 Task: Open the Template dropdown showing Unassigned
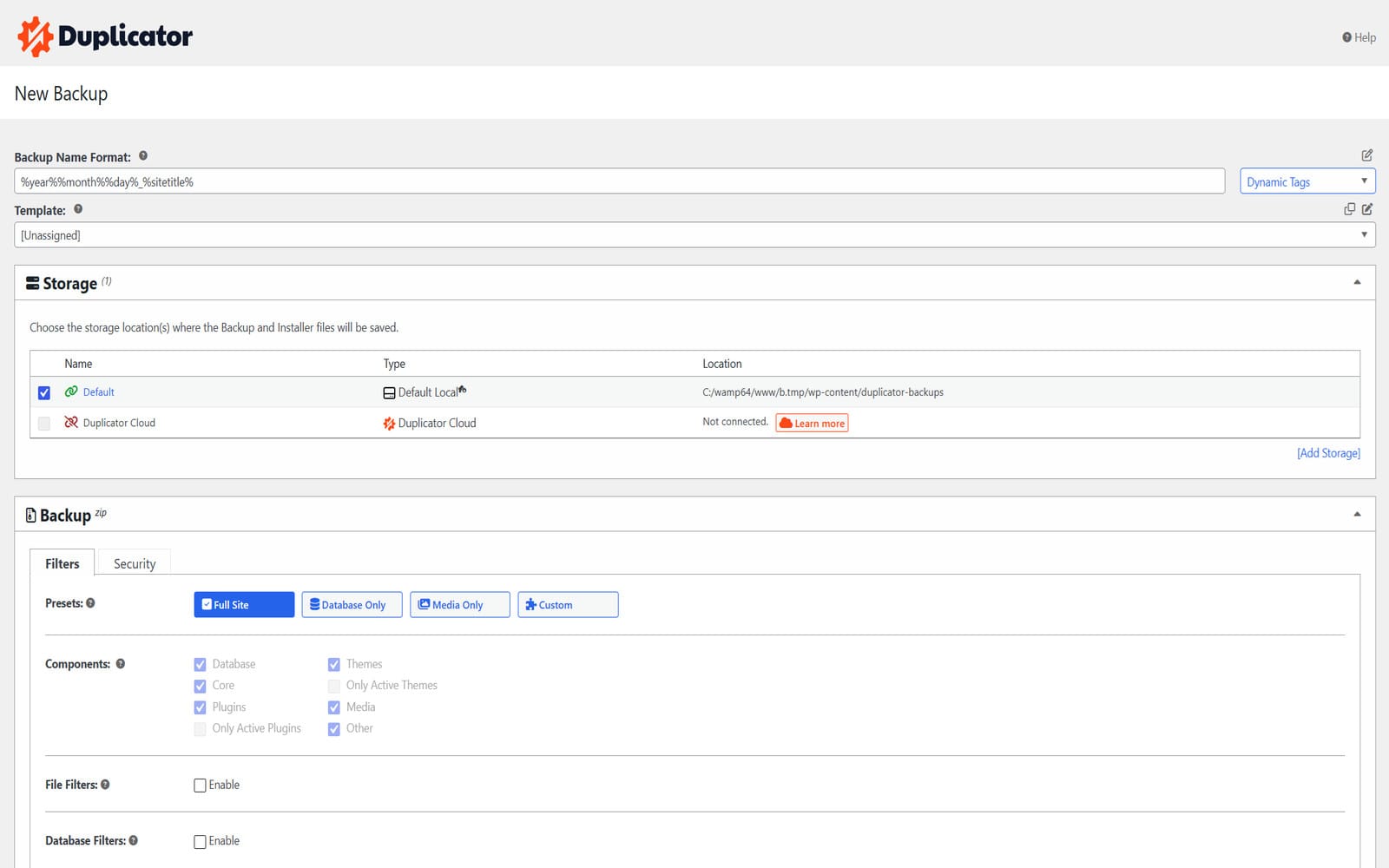pyautogui.click(x=694, y=235)
